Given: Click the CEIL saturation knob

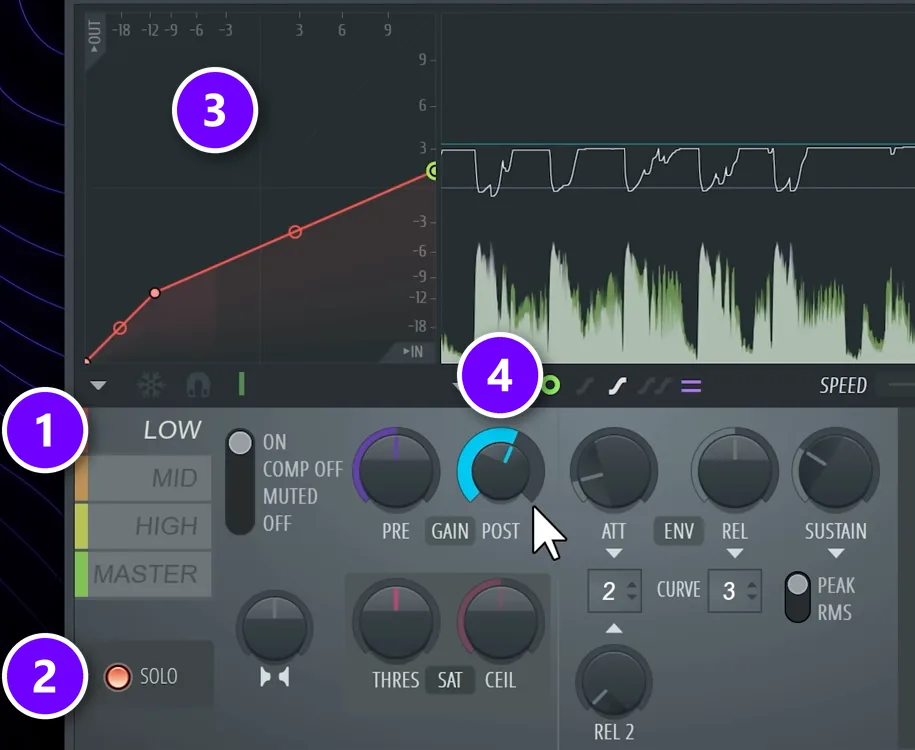Looking at the screenshot, I should point(501,621).
